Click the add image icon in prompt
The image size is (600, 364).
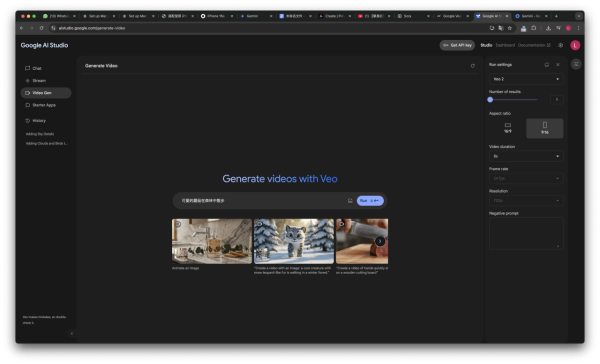tap(350, 201)
